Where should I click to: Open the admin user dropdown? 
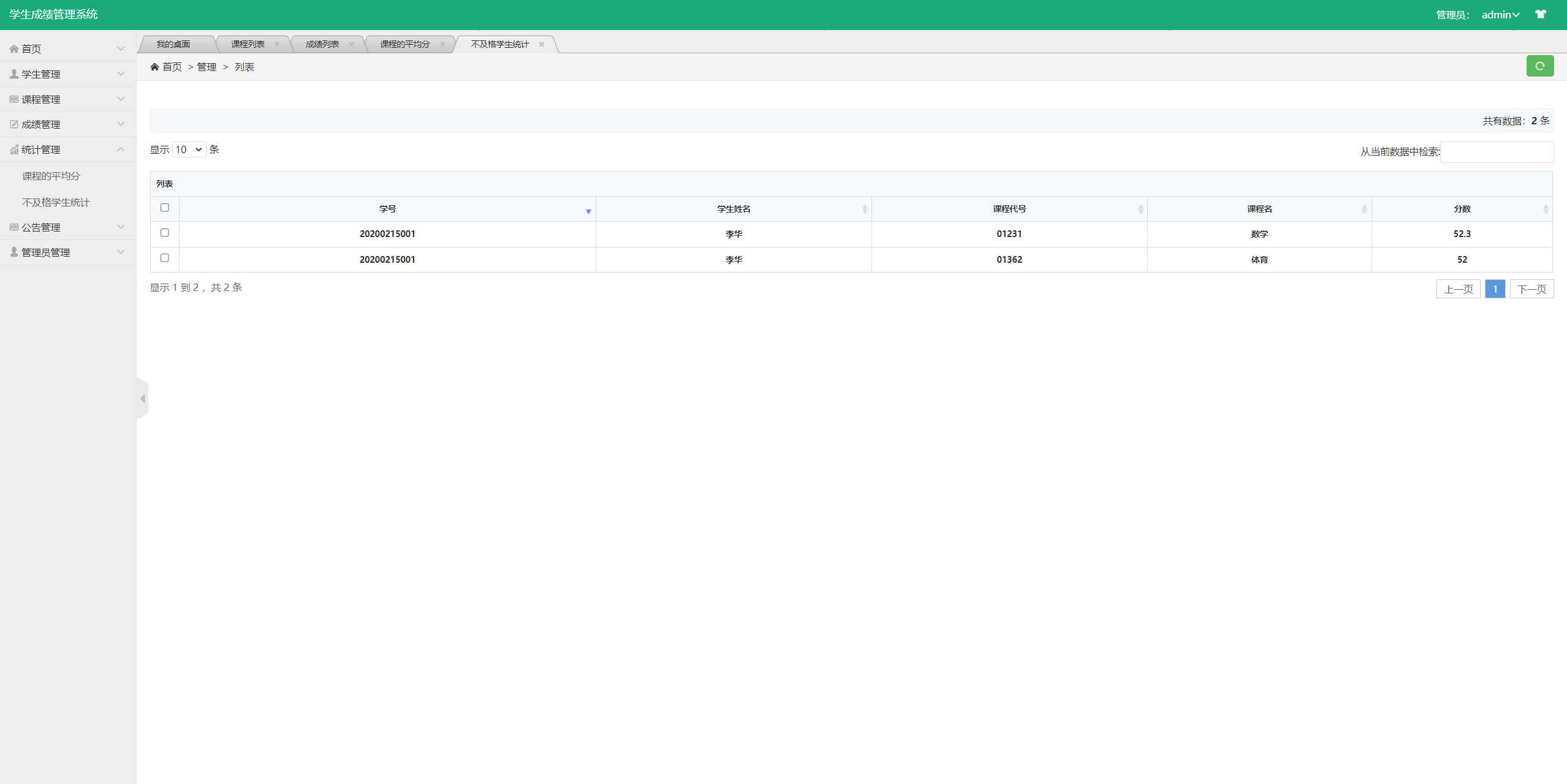coord(1500,15)
